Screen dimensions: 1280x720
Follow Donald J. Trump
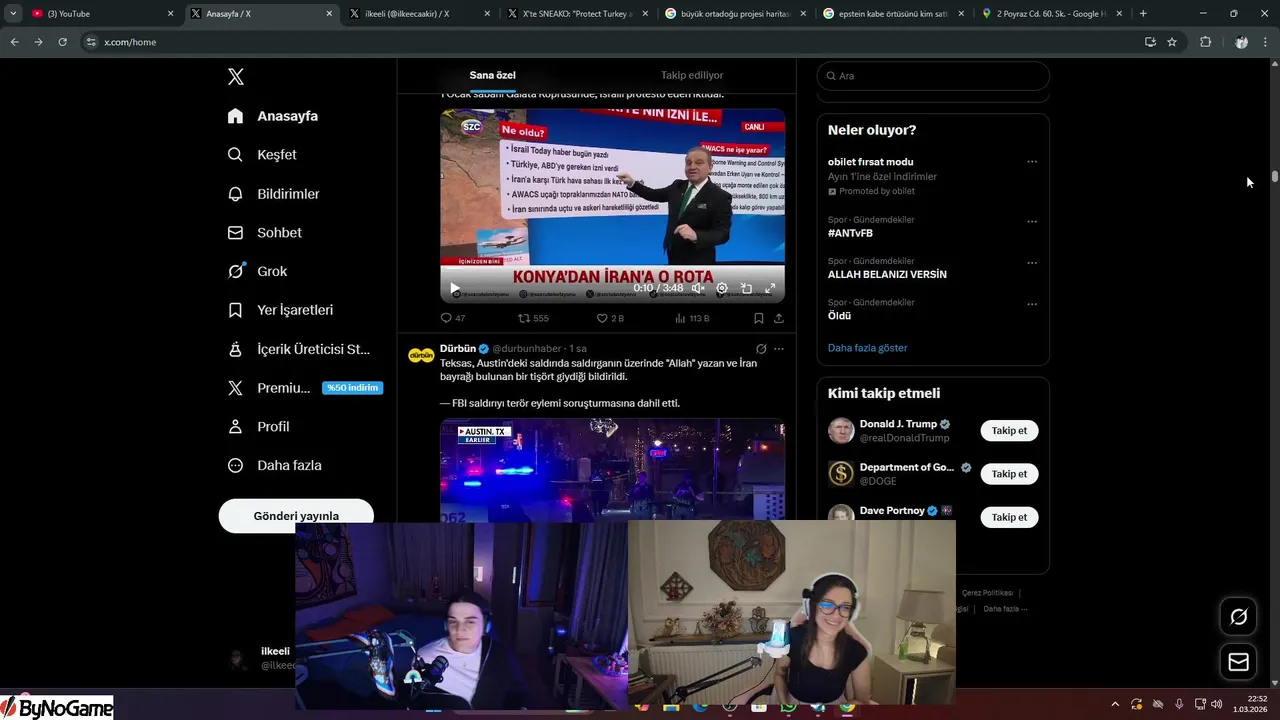(x=1009, y=431)
